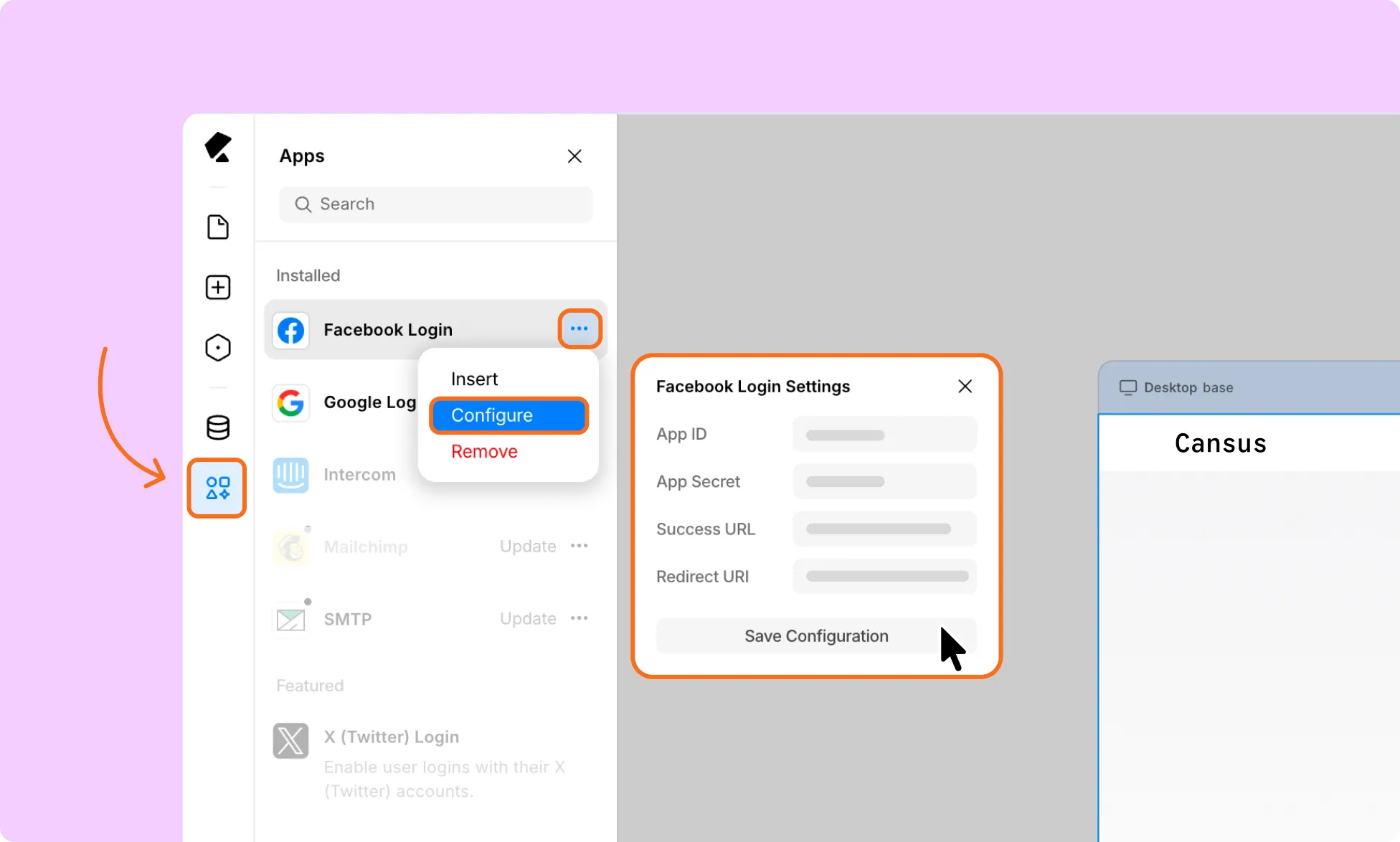The height and width of the screenshot is (842, 1400).
Task: Click the Success URL input field
Action: pos(885,529)
